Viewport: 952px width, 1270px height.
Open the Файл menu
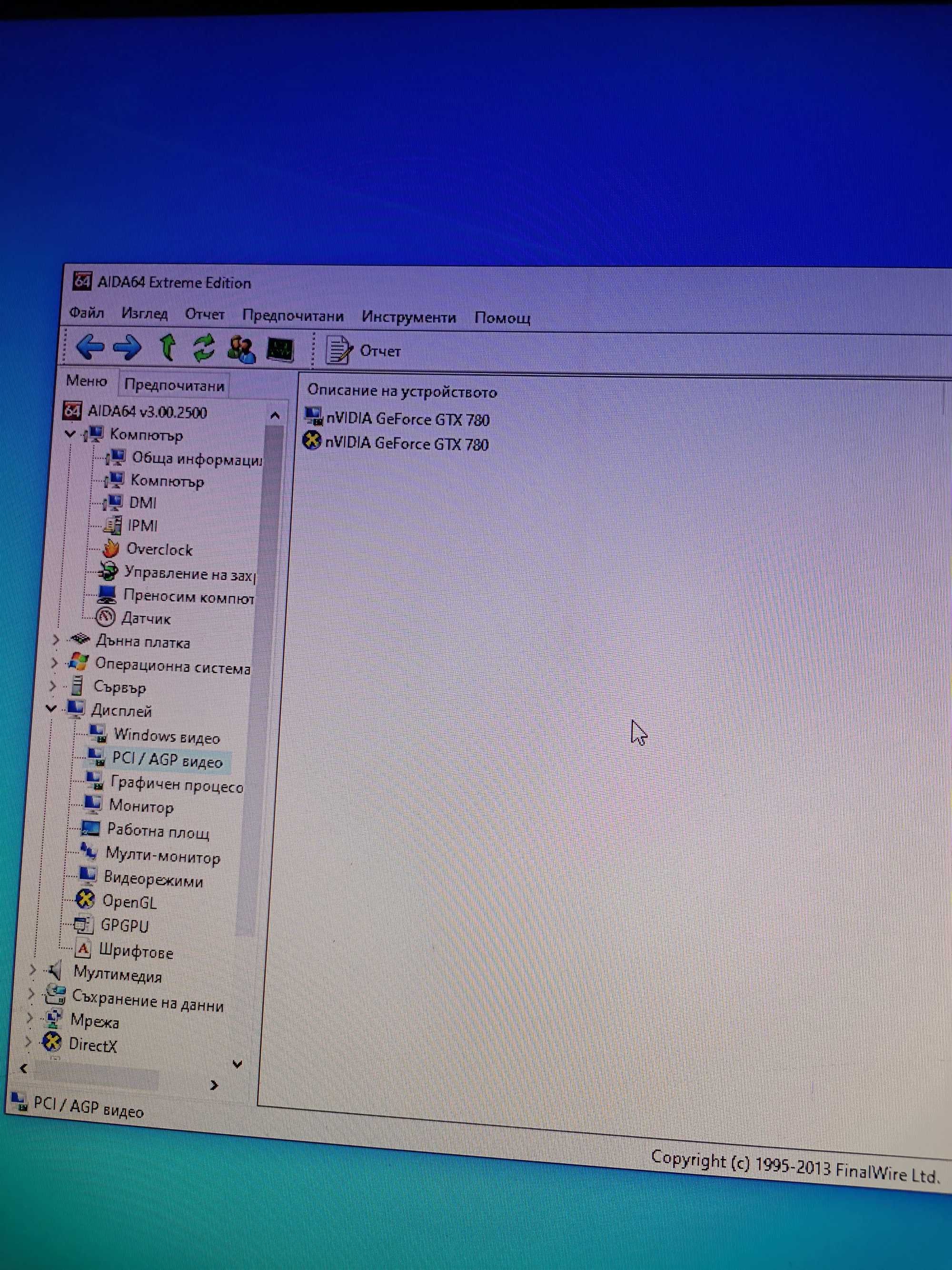(x=86, y=313)
